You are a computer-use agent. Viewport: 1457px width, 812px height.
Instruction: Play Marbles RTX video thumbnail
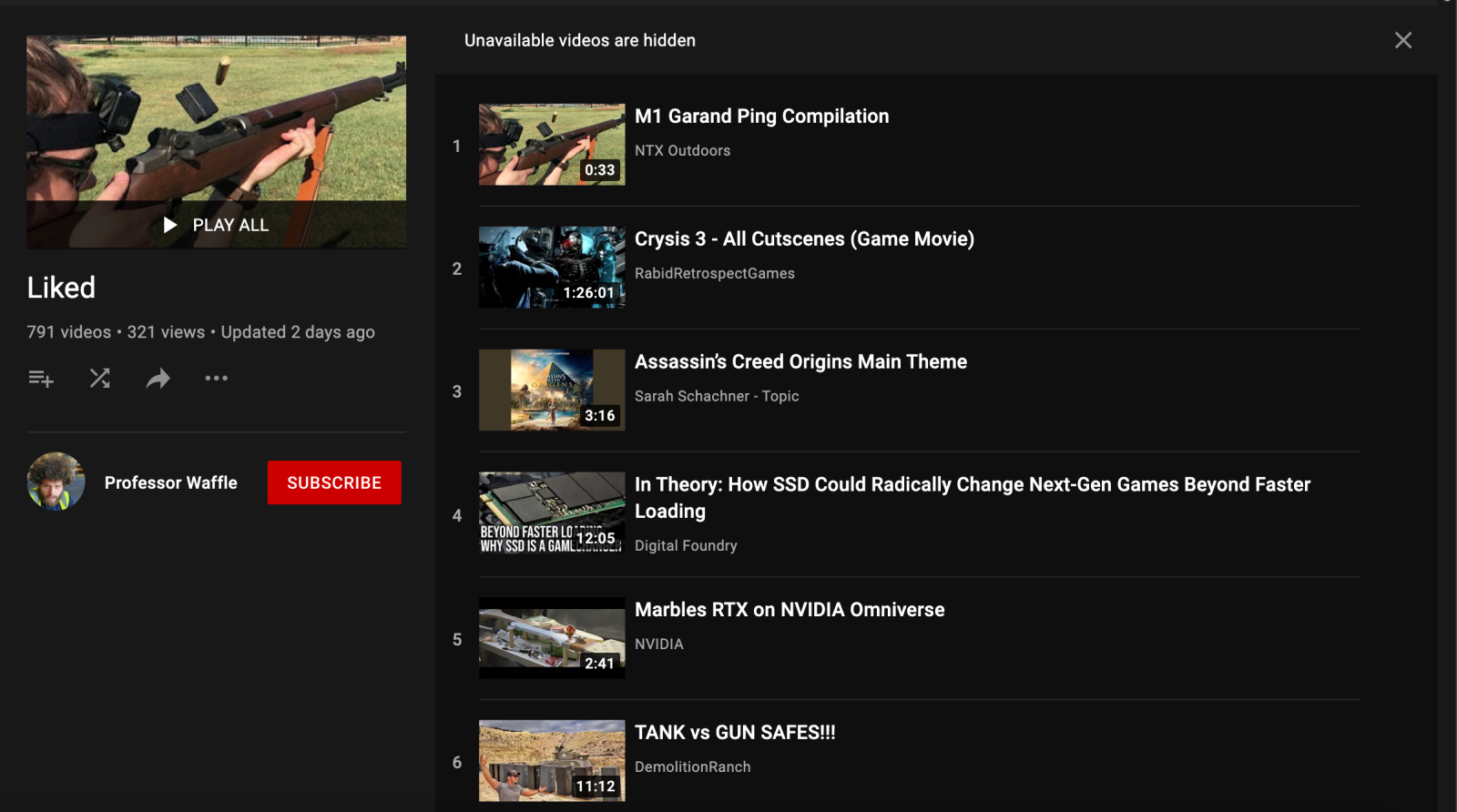click(x=552, y=637)
